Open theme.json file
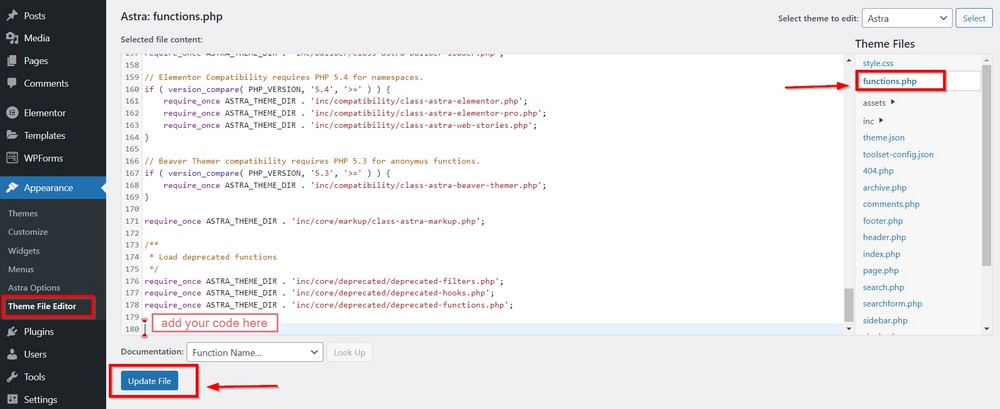This screenshot has height=409, width=1000. (883, 138)
